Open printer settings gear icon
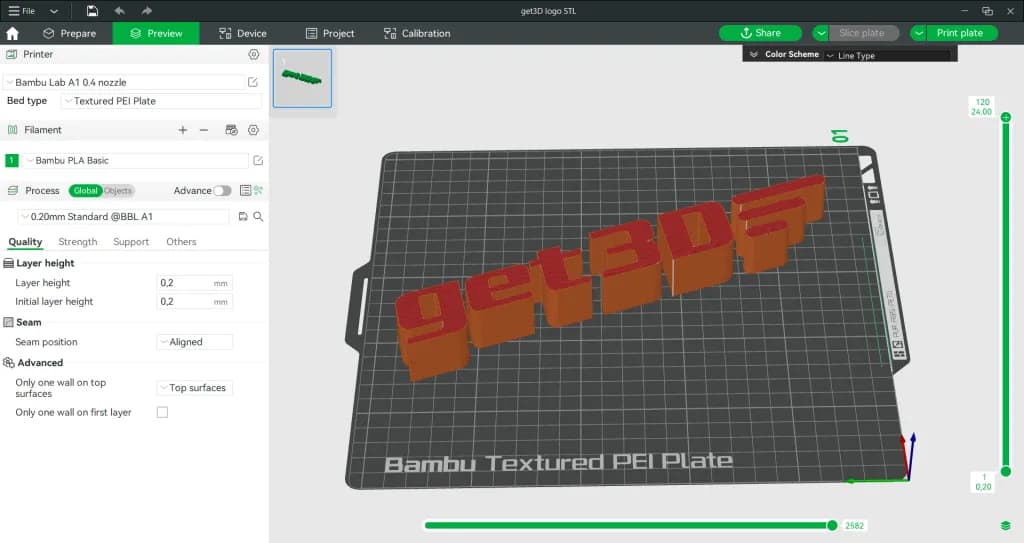This screenshot has width=1024, height=543. (253, 54)
